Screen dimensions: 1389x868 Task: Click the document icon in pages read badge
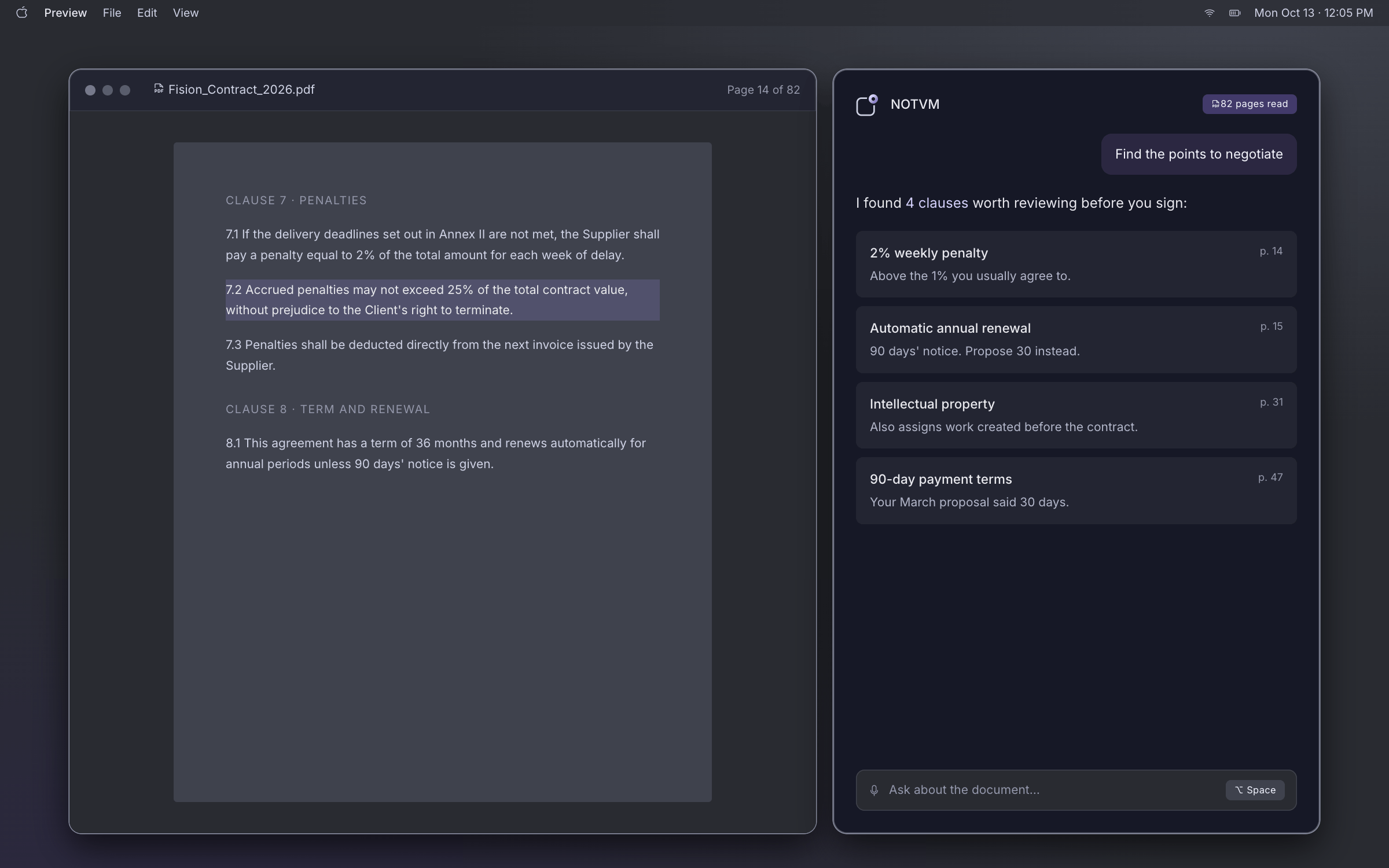[1215, 104]
